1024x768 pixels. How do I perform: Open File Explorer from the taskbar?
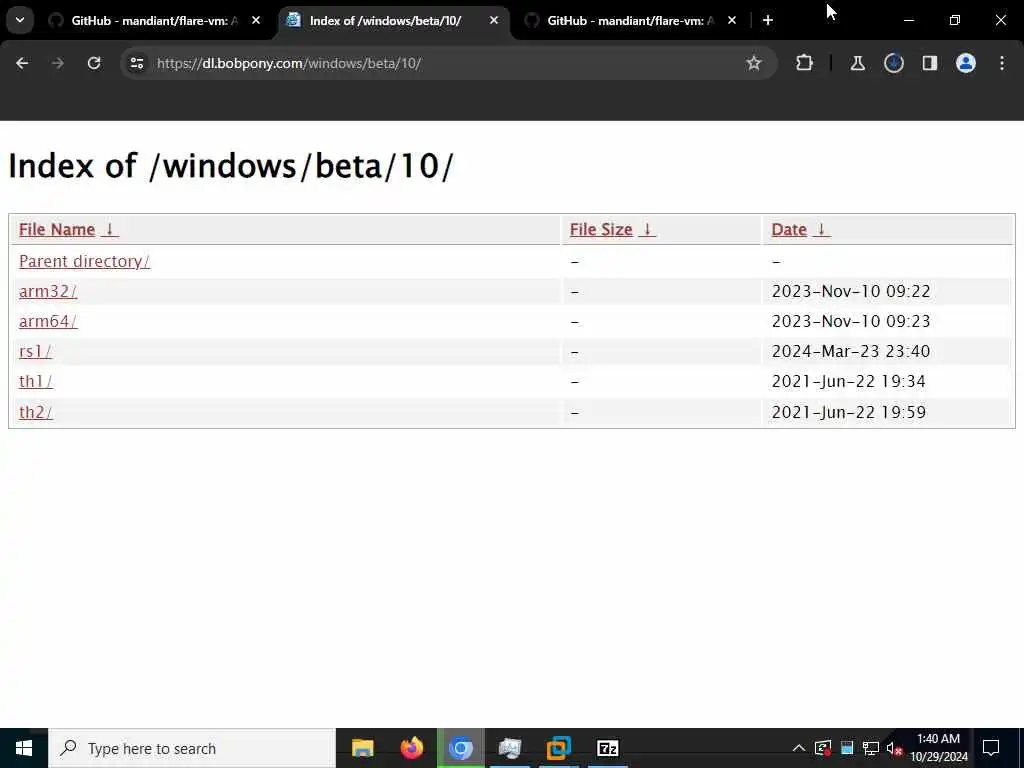coord(362,748)
